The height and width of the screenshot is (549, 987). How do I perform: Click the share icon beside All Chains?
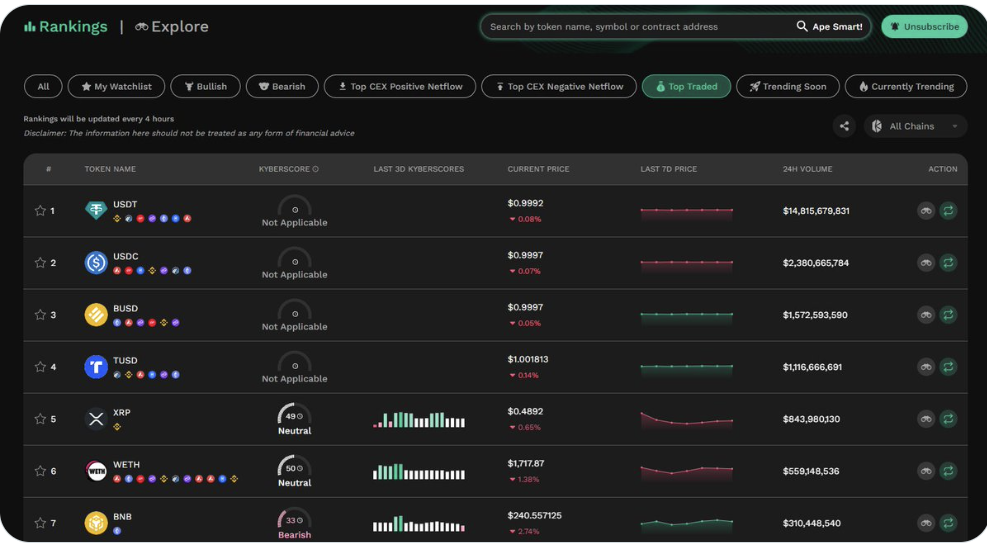tap(845, 126)
